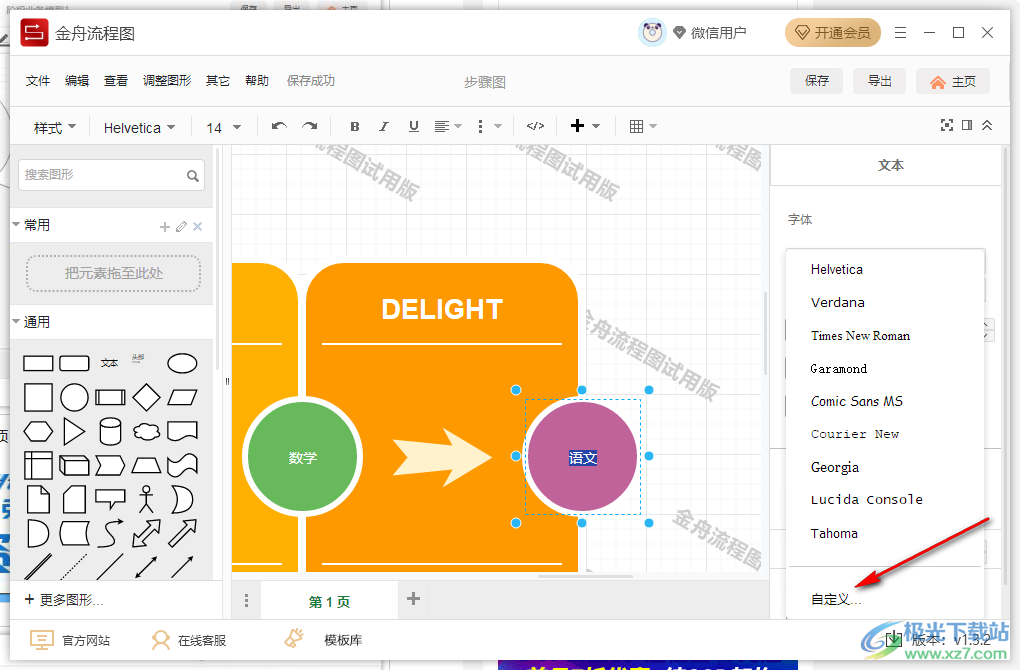This screenshot has width=1020, height=670.
Task: Open the 官方网站 official website link
Action: (70, 641)
